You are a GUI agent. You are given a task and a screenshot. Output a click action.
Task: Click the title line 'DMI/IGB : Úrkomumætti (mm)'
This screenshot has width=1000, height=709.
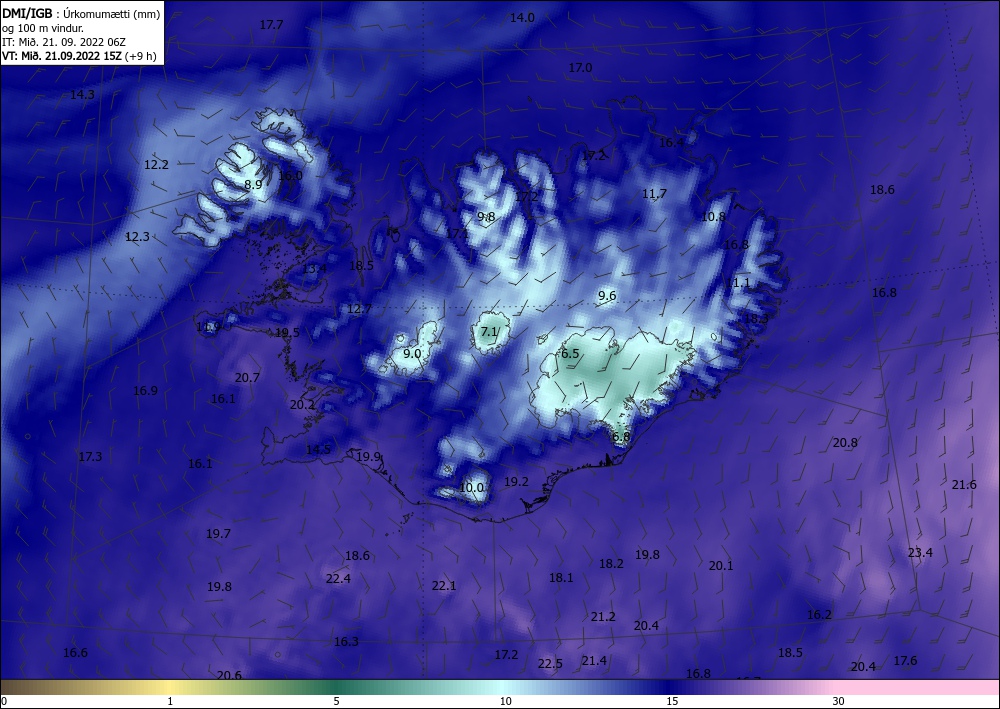tap(81, 13)
